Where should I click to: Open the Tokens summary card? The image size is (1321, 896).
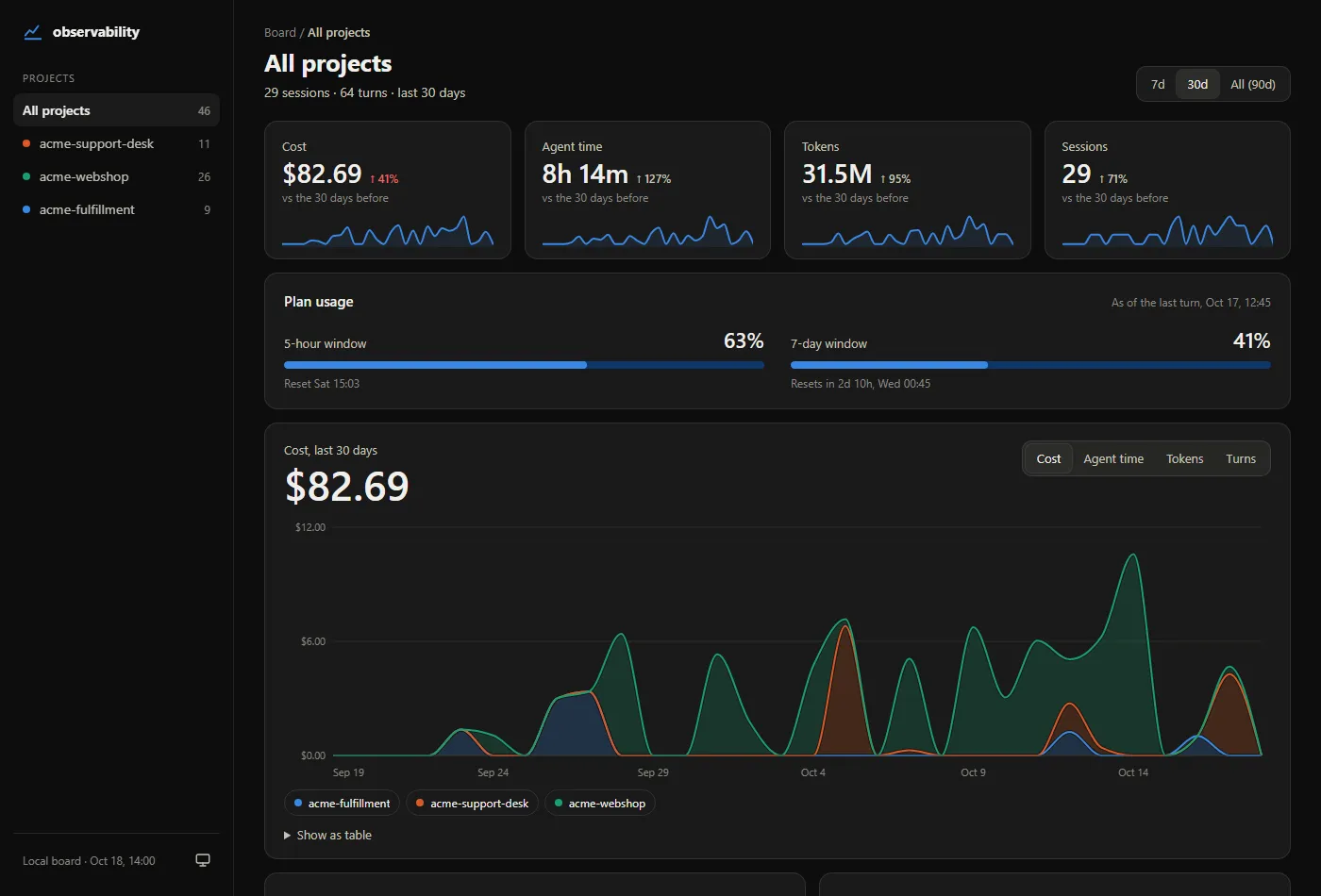tap(908, 190)
